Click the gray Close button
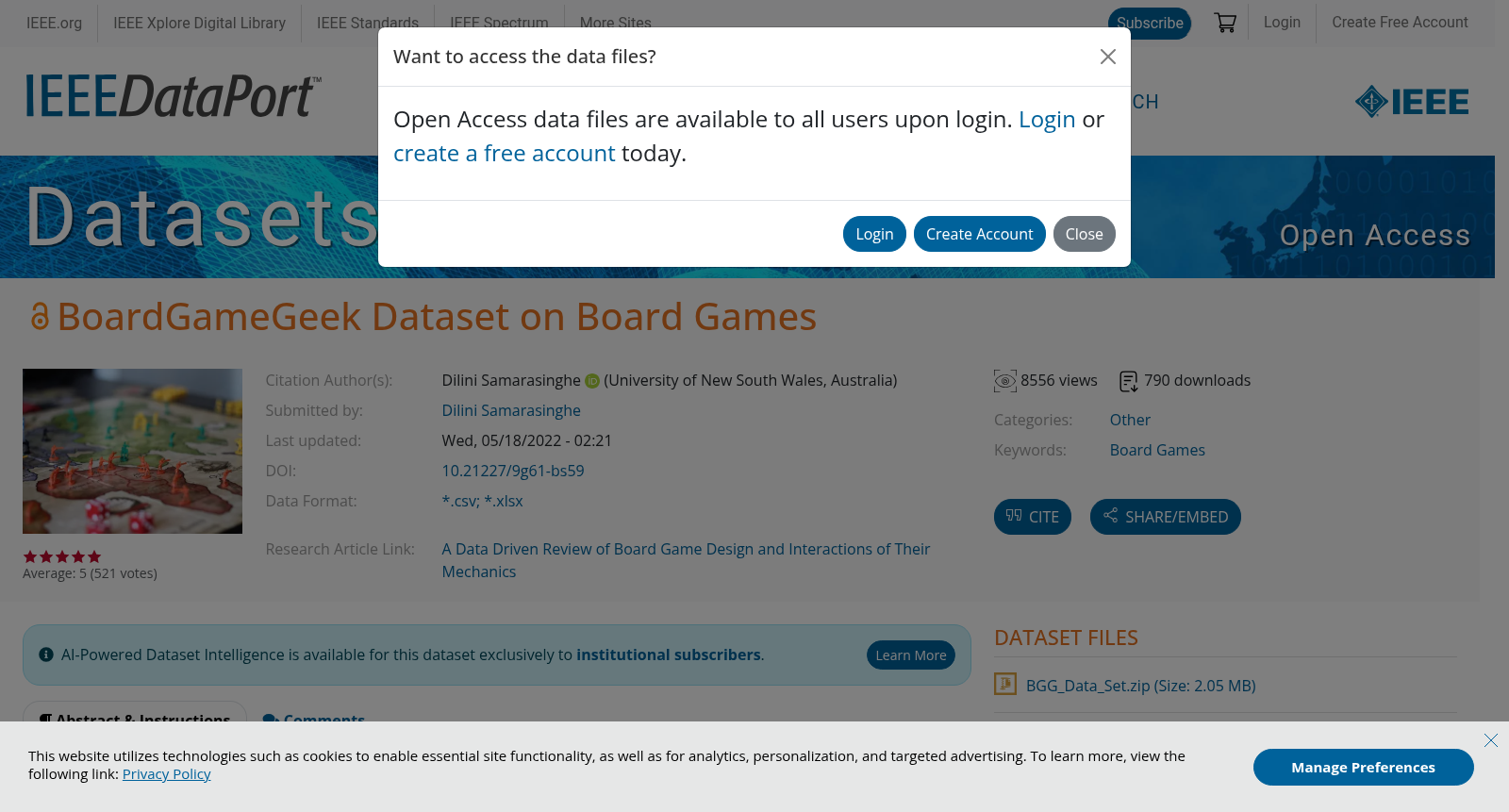This screenshot has height=812, width=1509. click(1084, 234)
